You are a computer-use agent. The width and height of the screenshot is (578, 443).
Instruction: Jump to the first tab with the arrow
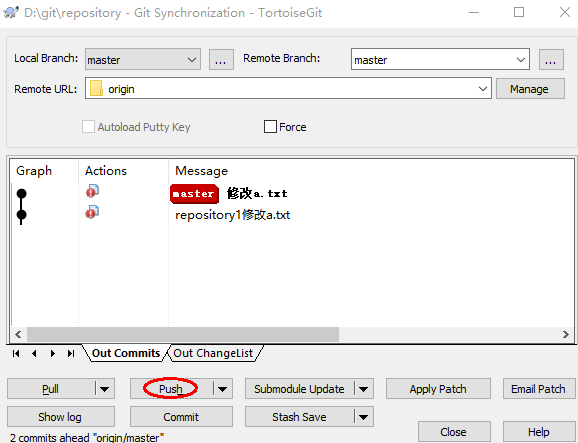(16, 353)
